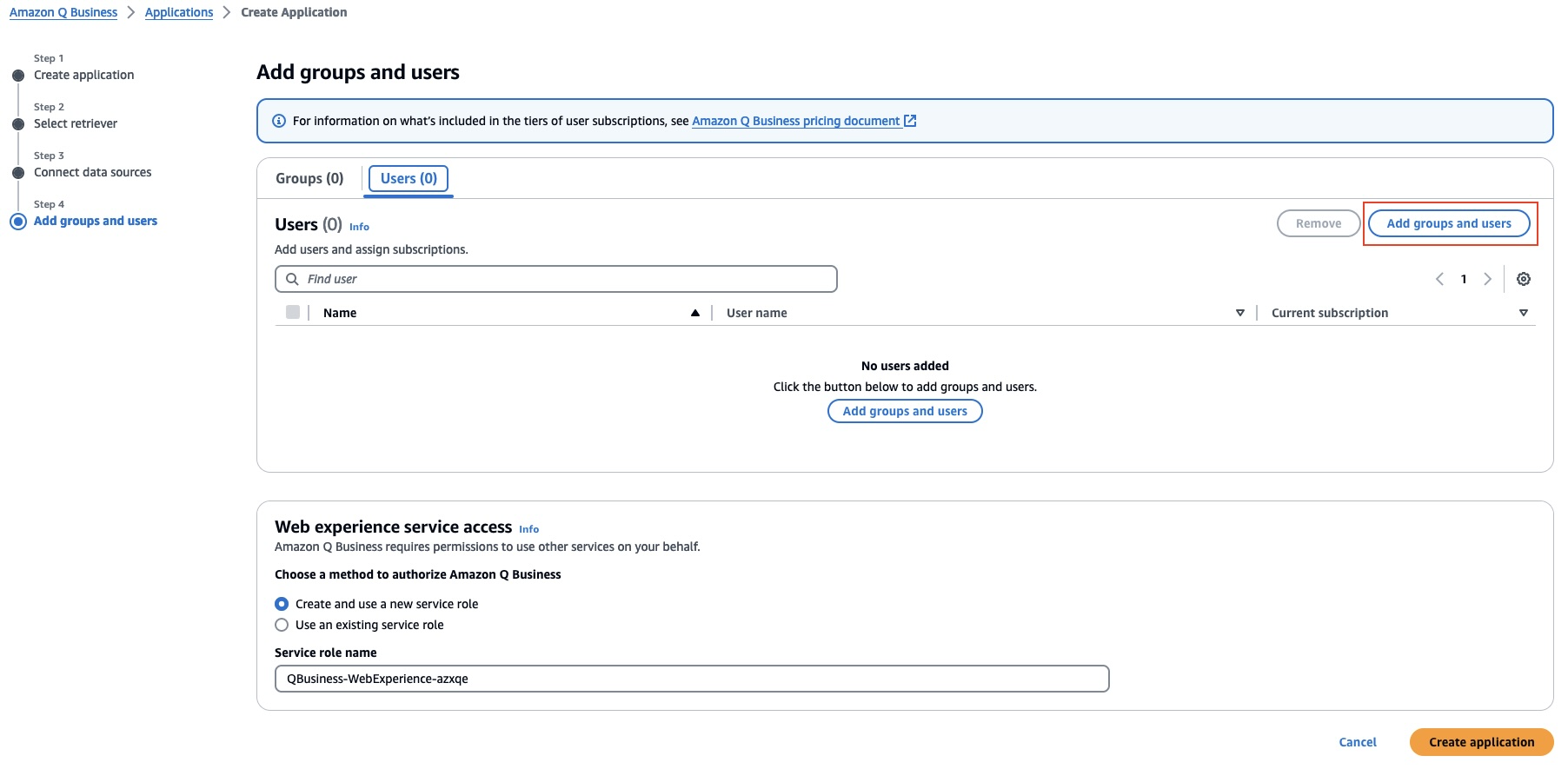Click the next page chevron arrow
This screenshot has height=769, width=1568.
click(1487, 279)
